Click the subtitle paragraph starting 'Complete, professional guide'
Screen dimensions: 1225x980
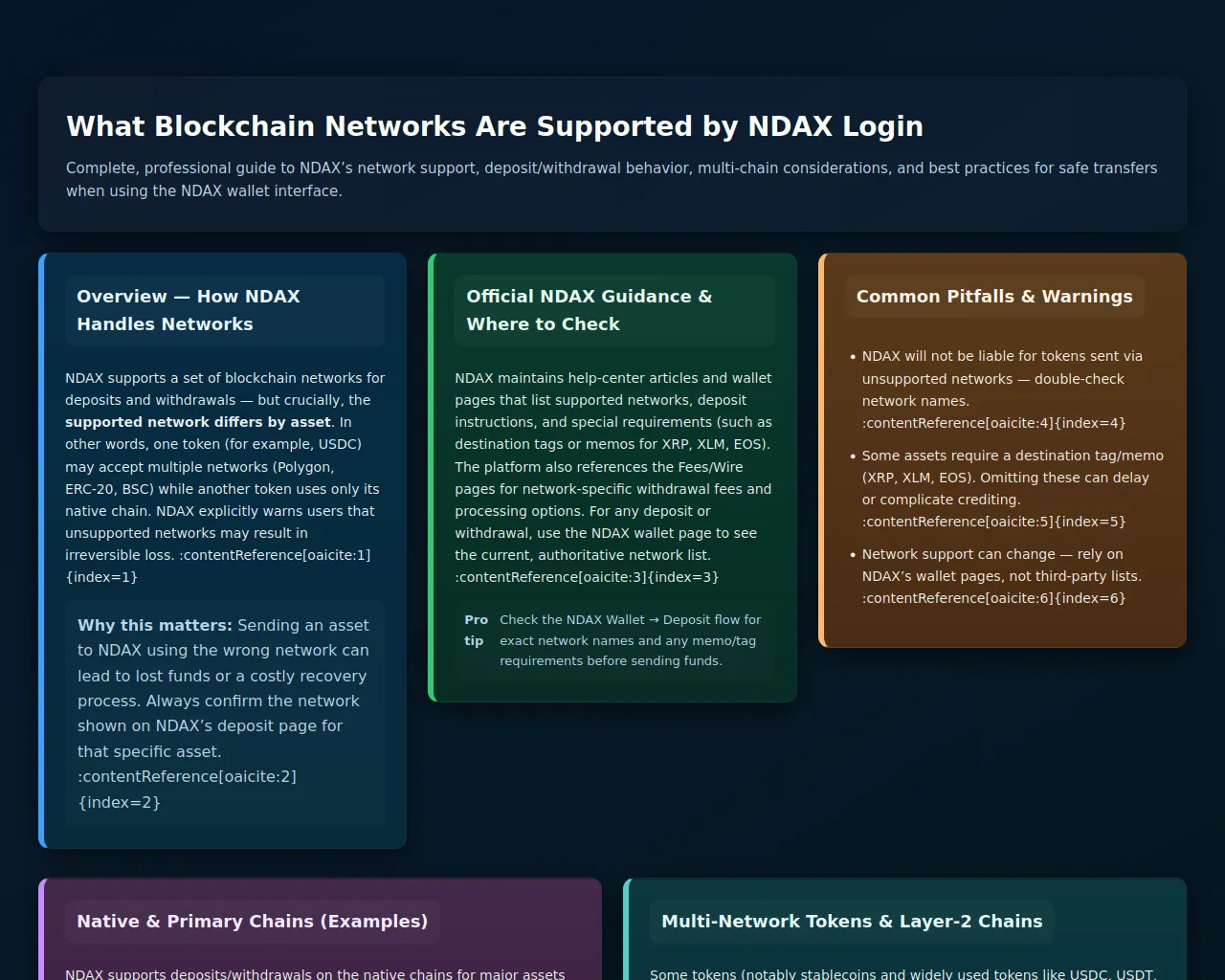click(x=612, y=179)
